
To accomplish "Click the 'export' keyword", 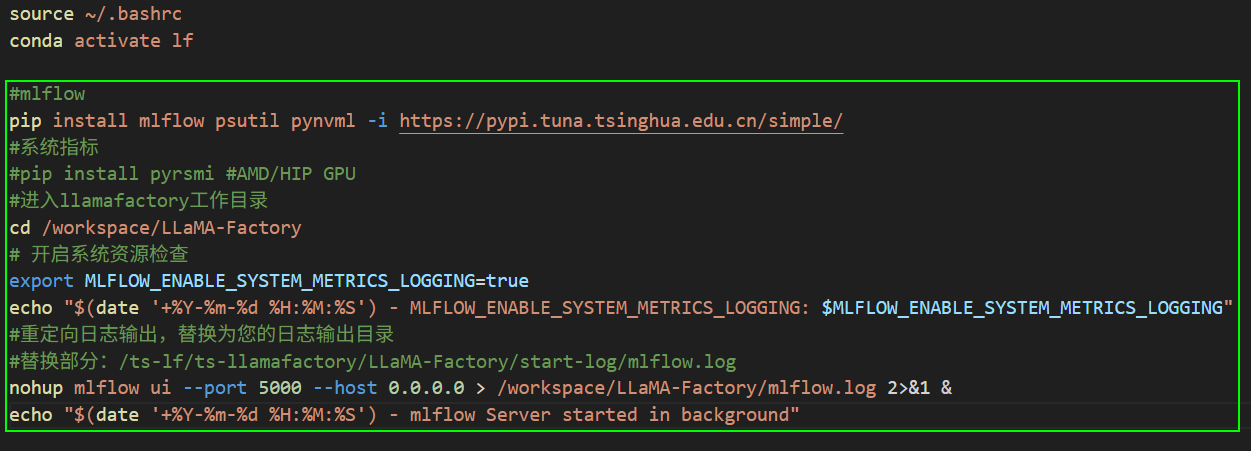I will point(41,280).
